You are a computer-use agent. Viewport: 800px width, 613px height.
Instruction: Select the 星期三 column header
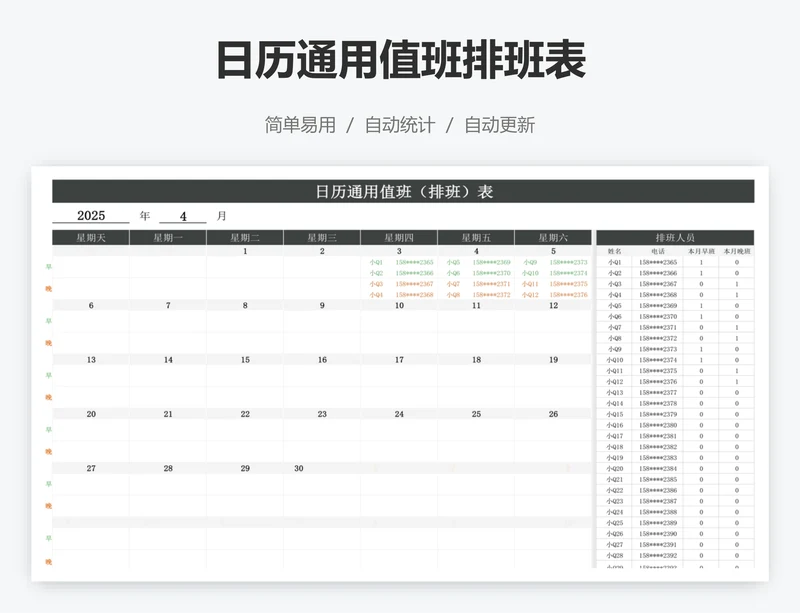coord(322,237)
